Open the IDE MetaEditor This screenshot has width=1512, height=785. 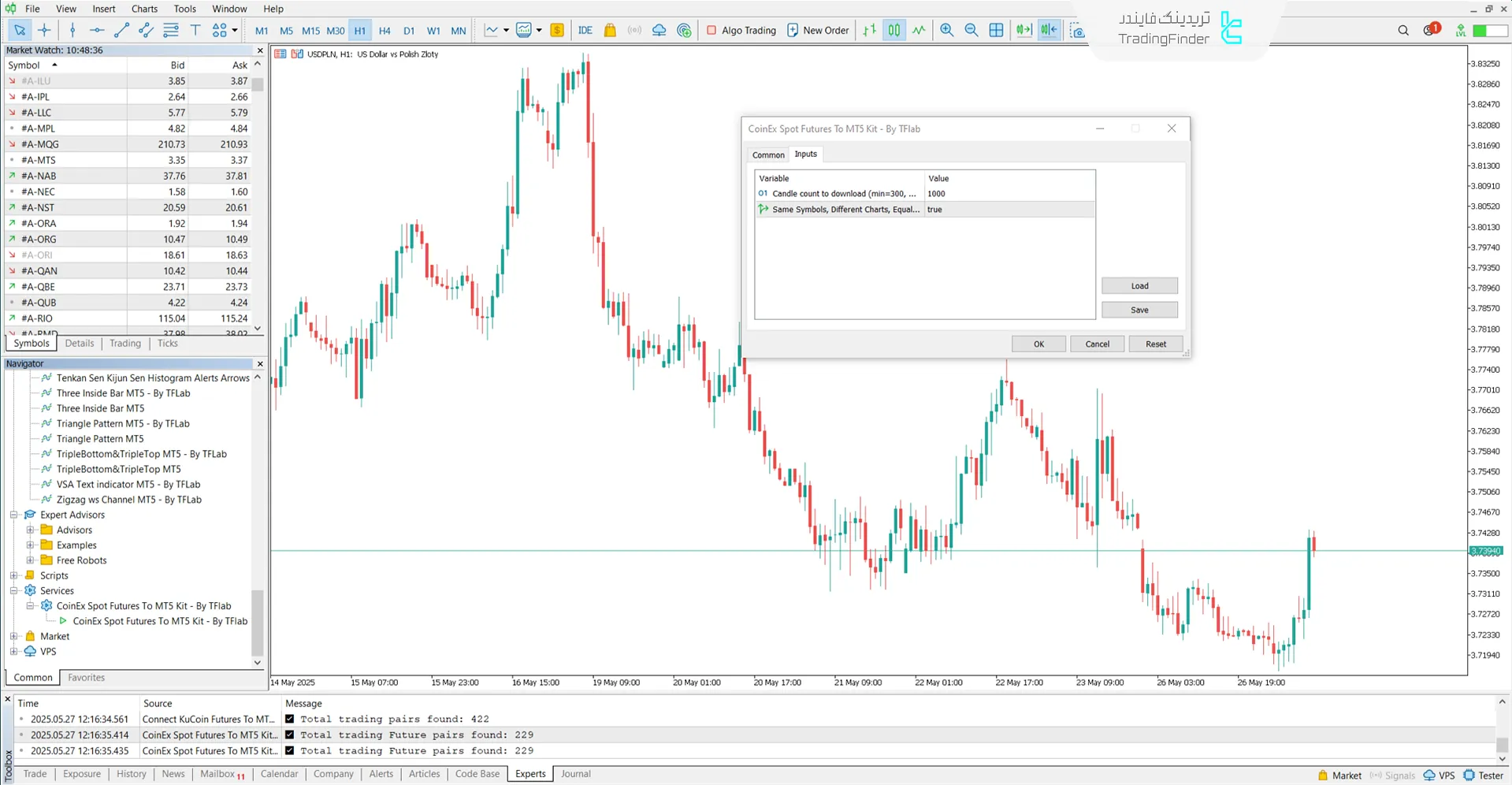tap(585, 30)
